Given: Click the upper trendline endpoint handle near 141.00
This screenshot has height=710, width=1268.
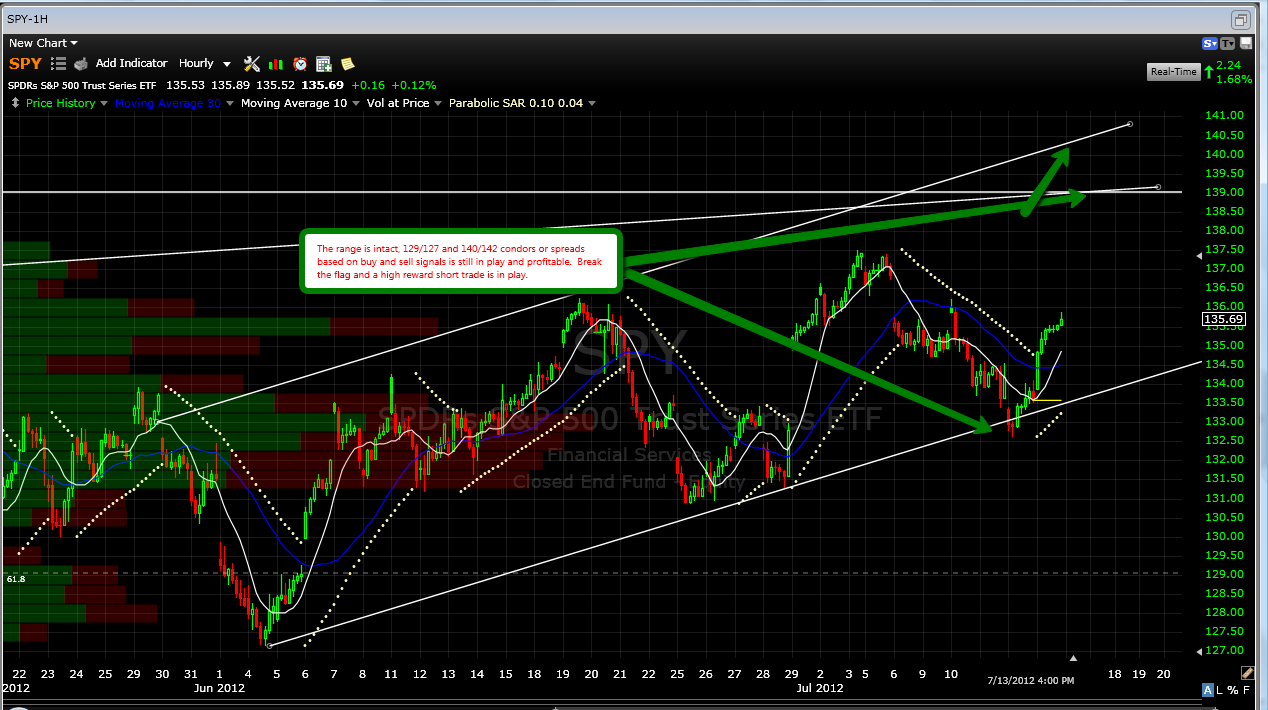Looking at the screenshot, I should tap(1130, 124).
